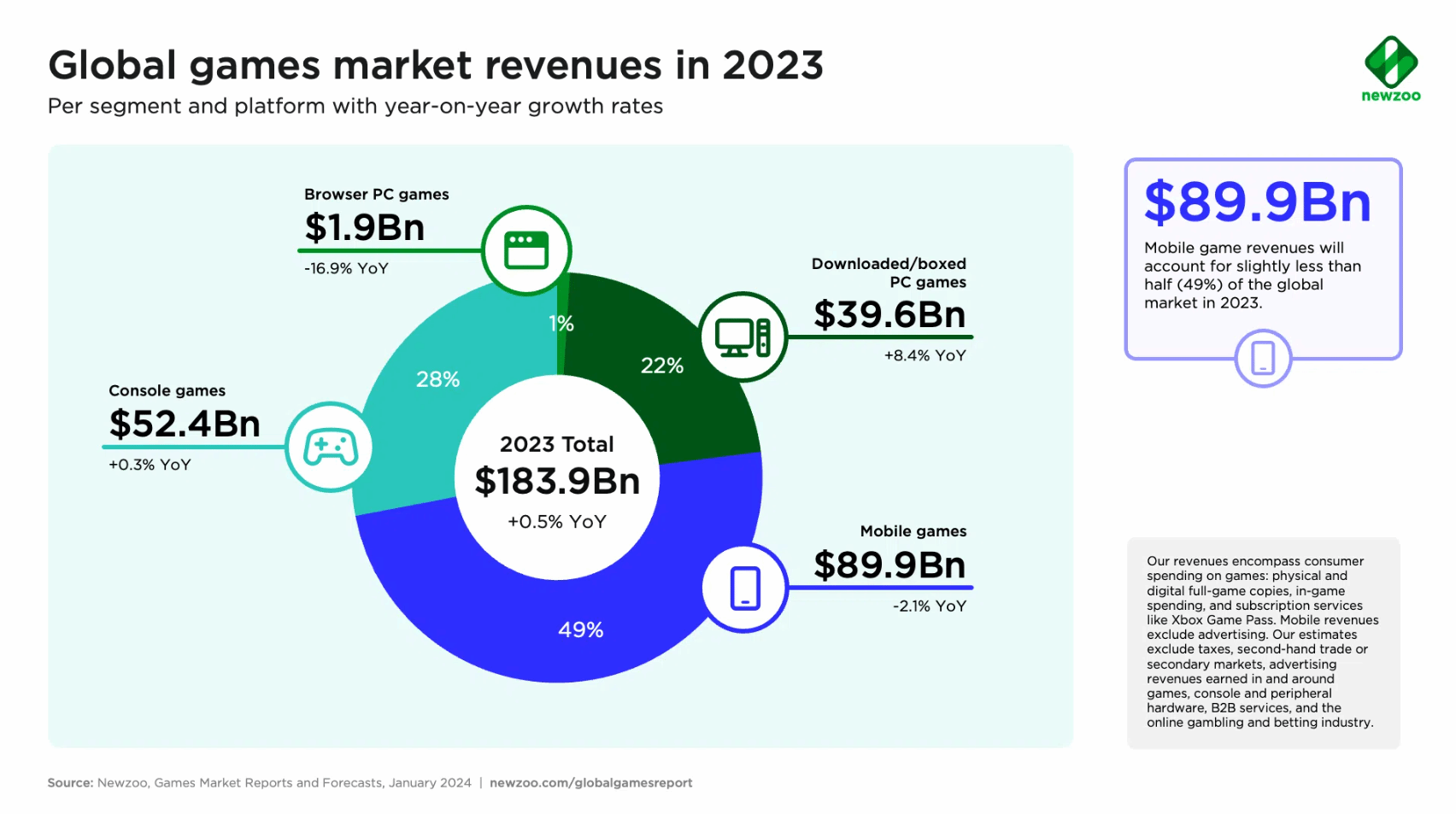Click subtitle 'Per segment and platform with year-on-year growth rates'

tap(355, 106)
